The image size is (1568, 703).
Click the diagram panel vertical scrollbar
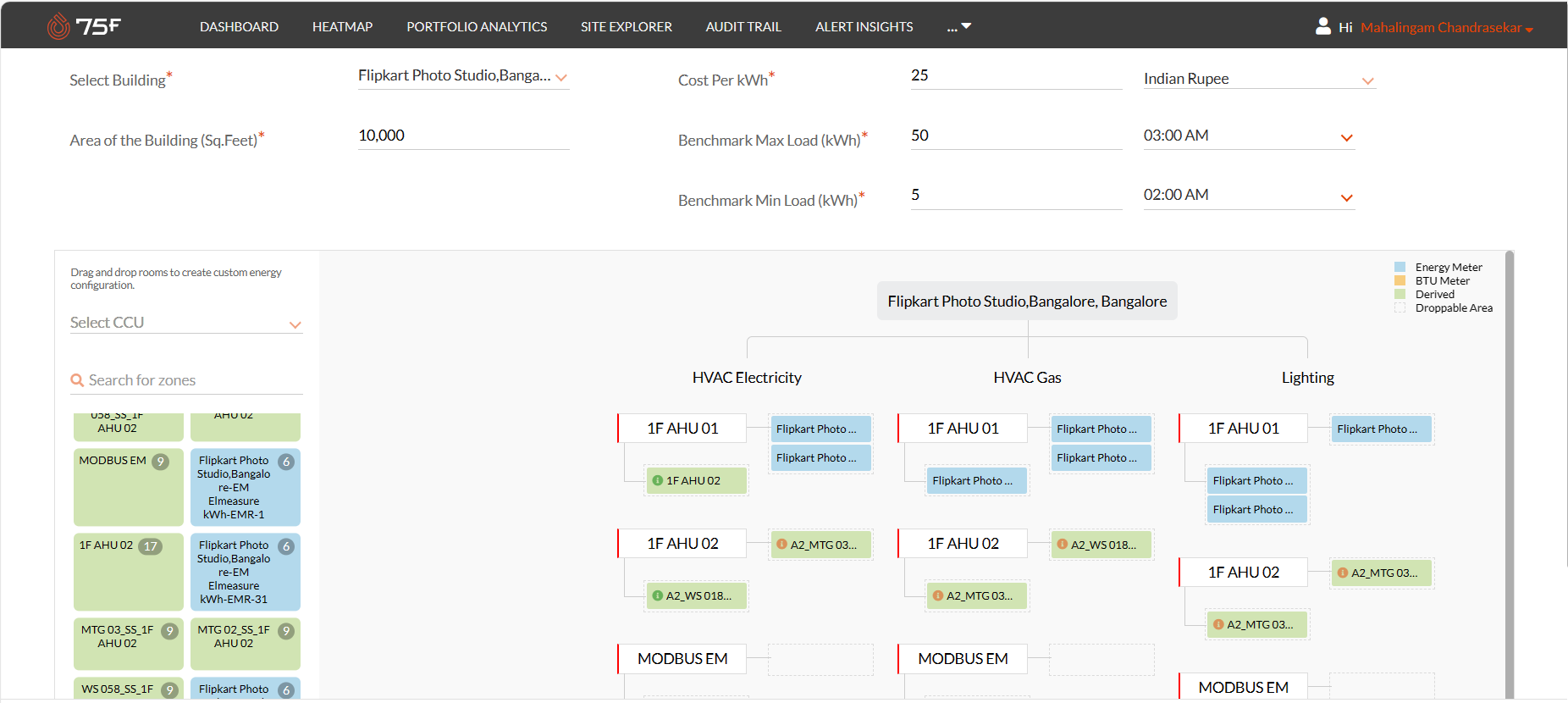tap(1510, 474)
